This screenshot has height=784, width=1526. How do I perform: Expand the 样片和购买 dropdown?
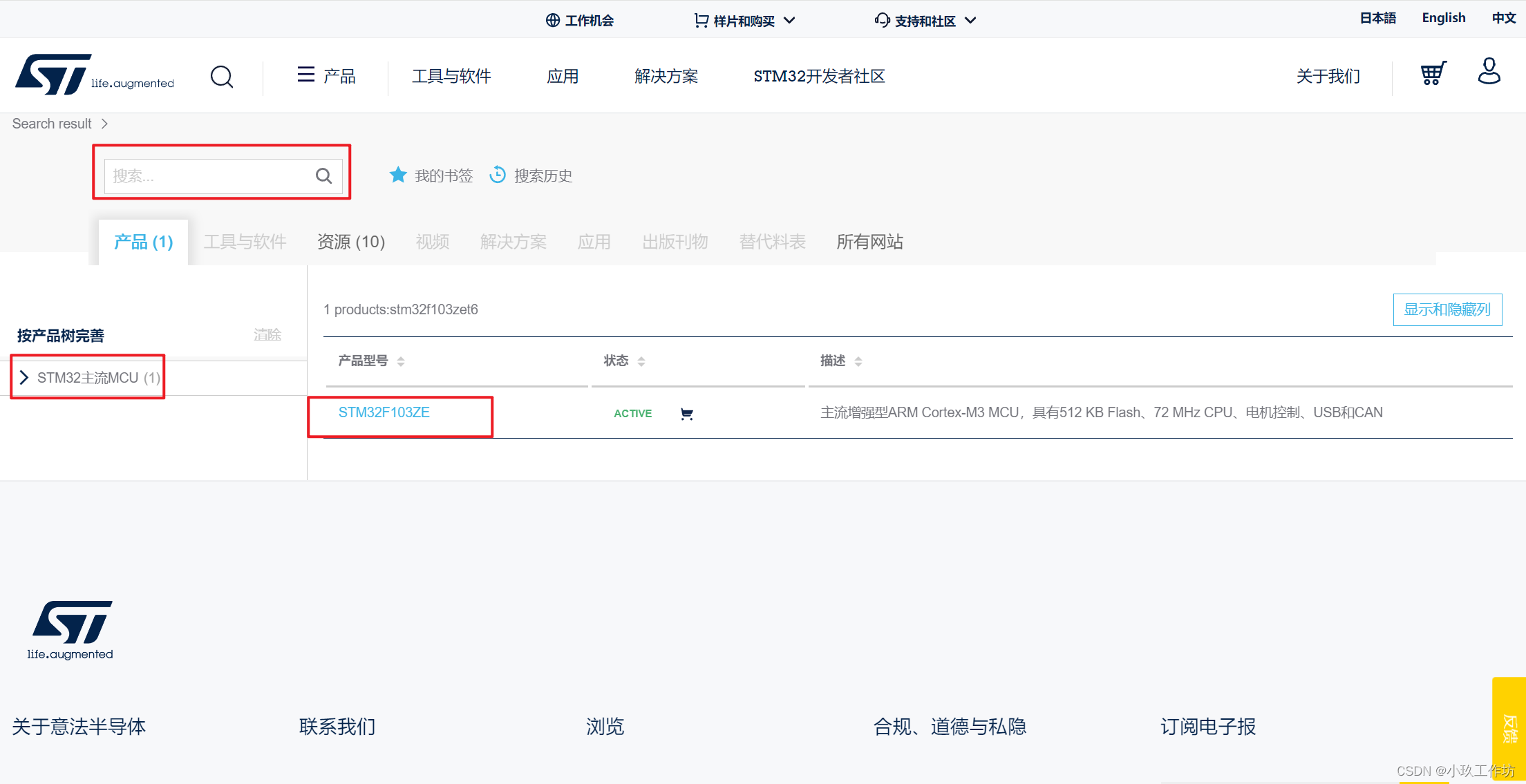744,21
